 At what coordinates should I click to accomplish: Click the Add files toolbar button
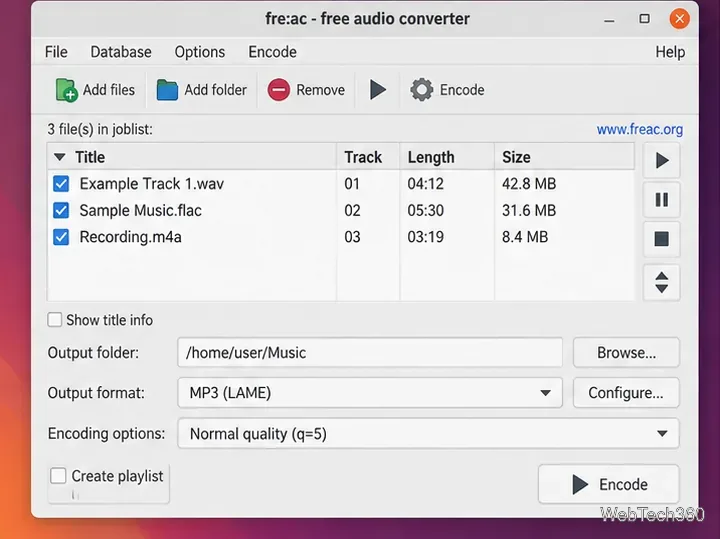pos(95,90)
